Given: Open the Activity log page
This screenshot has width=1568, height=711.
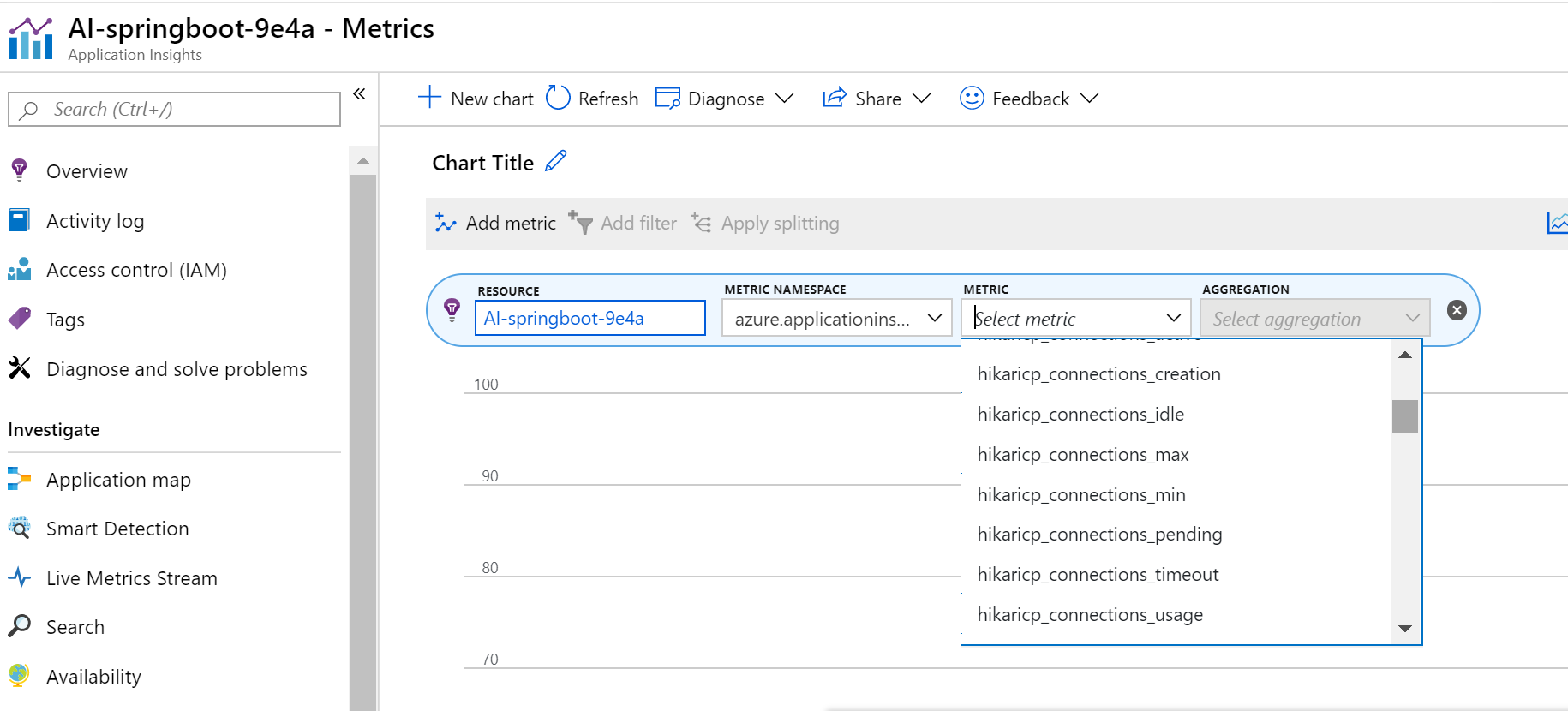Looking at the screenshot, I should pyautogui.click(x=95, y=221).
